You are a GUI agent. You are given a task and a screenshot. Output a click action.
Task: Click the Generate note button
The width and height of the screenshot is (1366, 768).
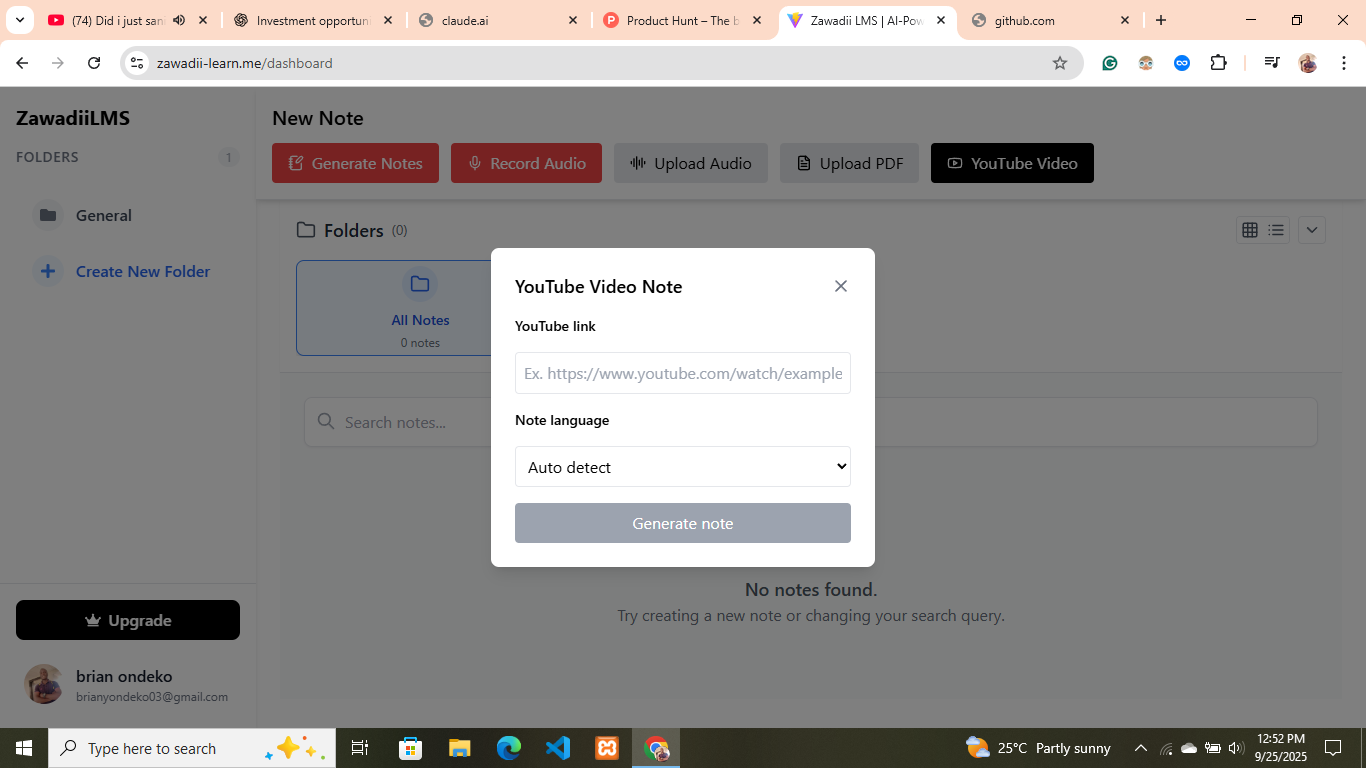[x=683, y=523]
